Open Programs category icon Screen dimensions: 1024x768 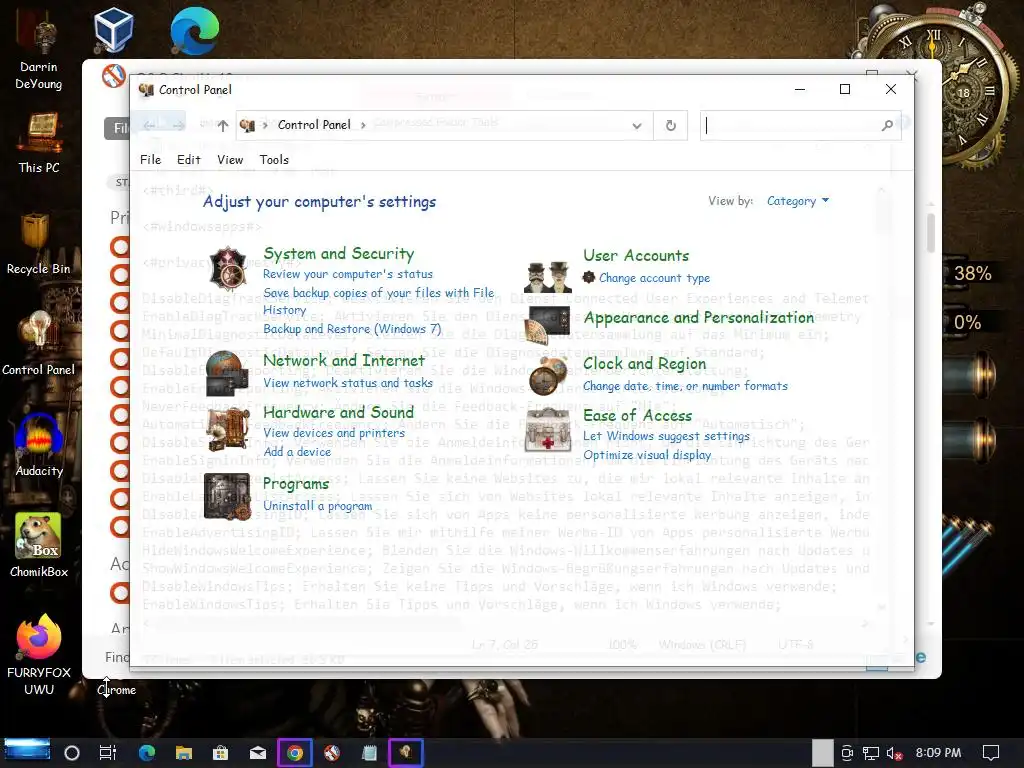227,496
